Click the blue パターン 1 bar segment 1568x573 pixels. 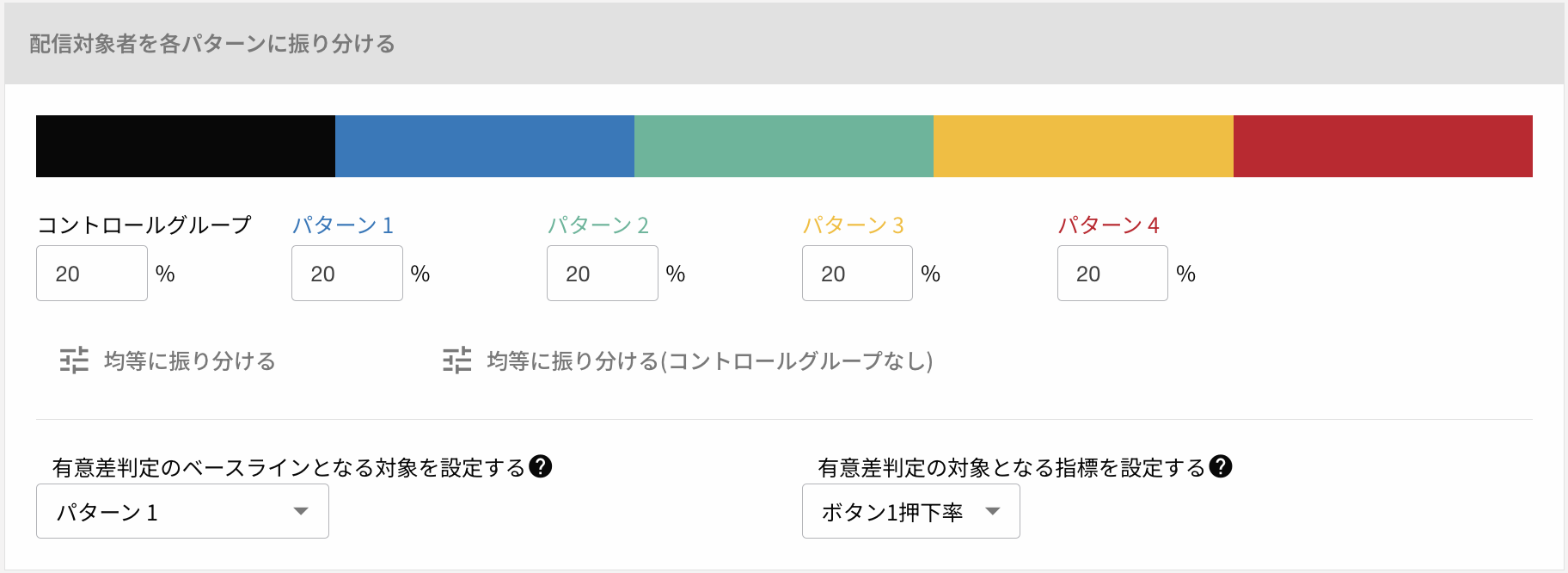pyautogui.click(x=485, y=146)
